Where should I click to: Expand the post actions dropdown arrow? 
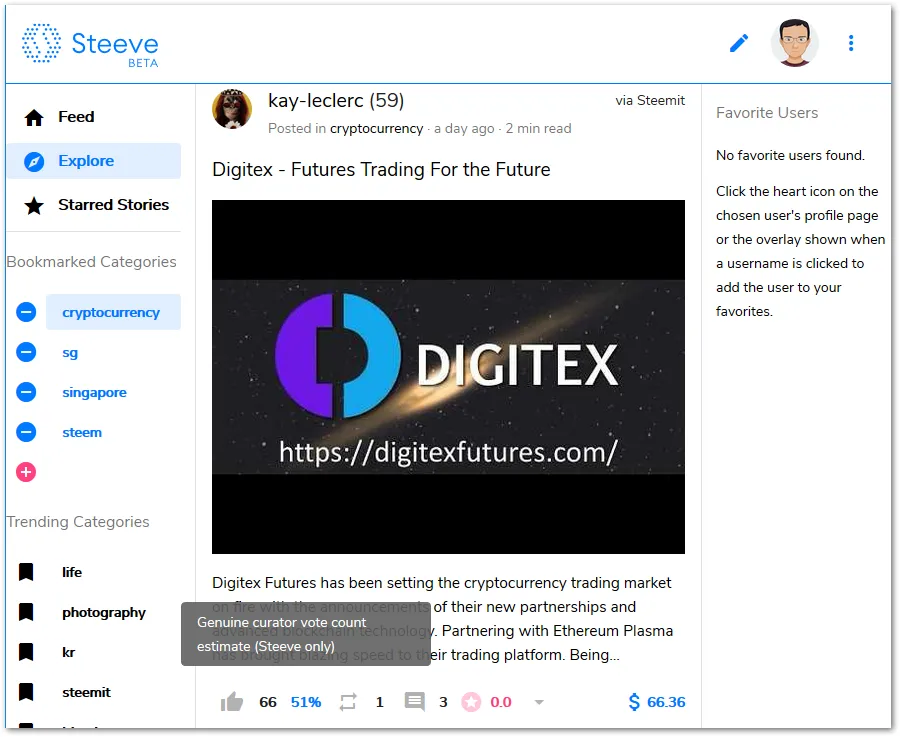[x=539, y=703]
